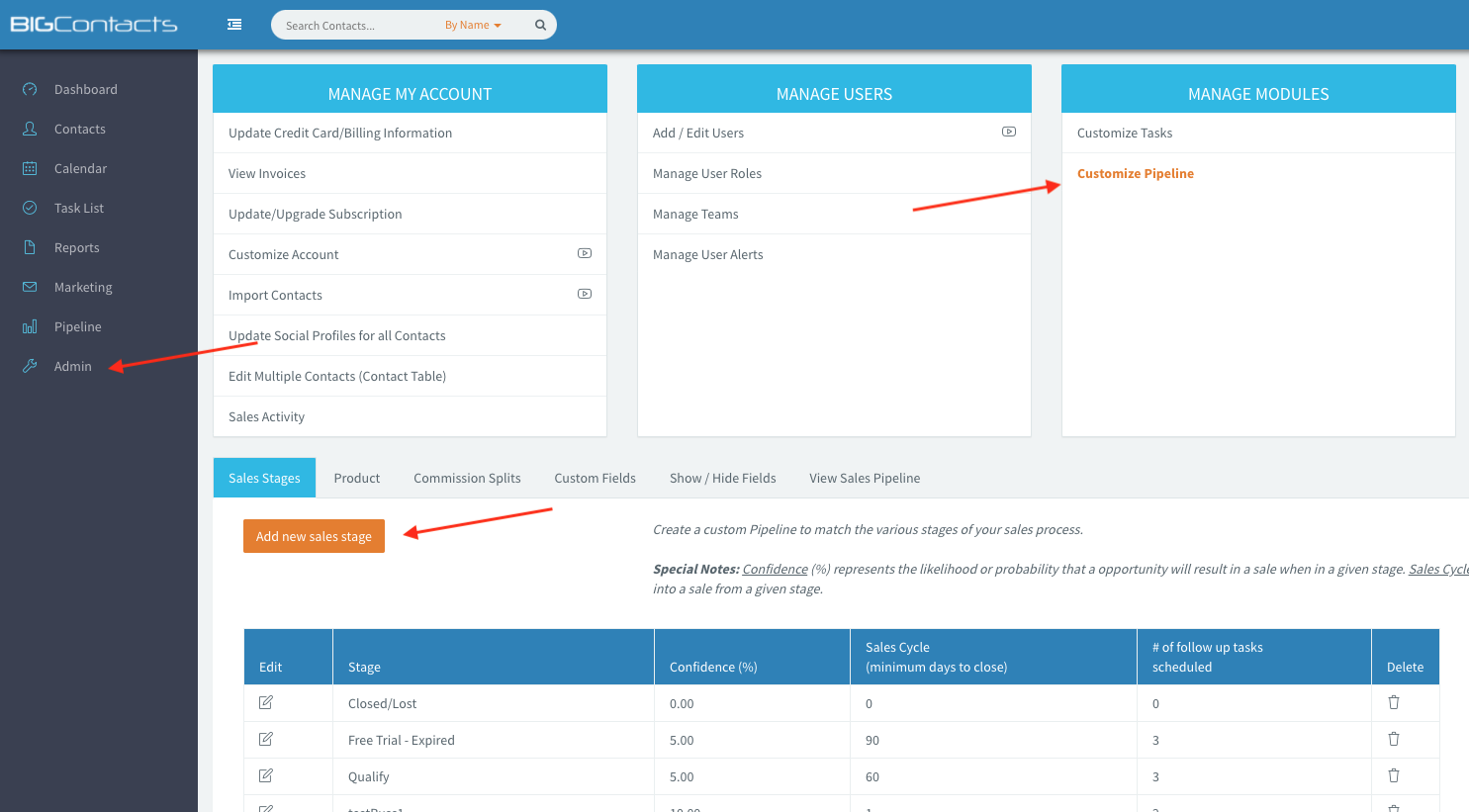This screenshot has height=812, width=1469.
Task: Open Update/Upgrade Subscription
Action: (x=316, y=214)
